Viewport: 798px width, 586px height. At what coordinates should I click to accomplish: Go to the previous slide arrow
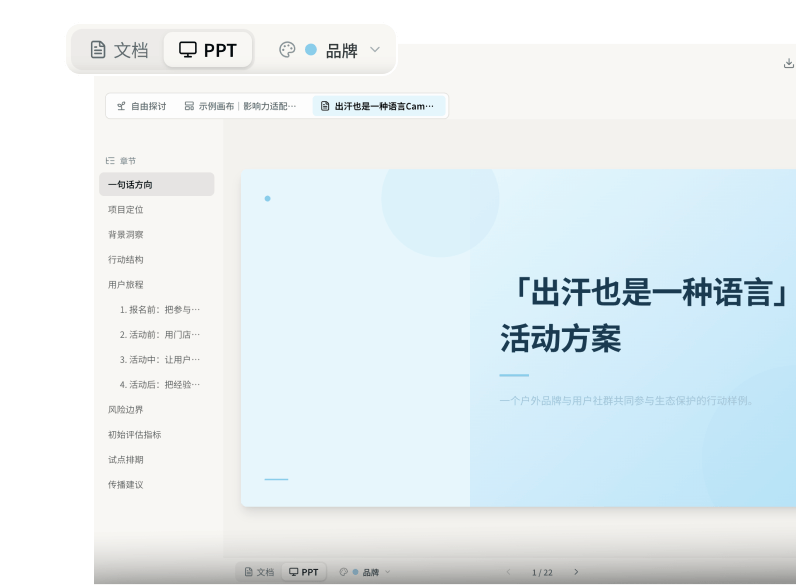508,572
